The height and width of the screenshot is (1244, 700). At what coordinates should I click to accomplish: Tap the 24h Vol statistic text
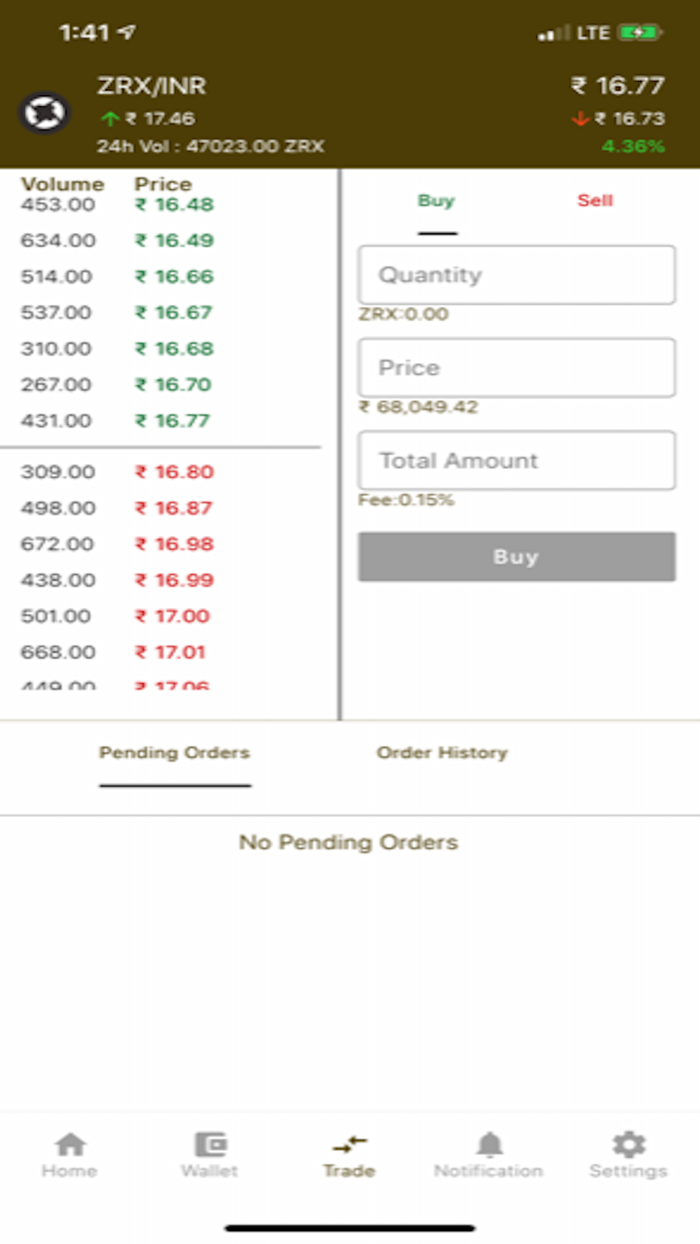[x=210, y=145]
